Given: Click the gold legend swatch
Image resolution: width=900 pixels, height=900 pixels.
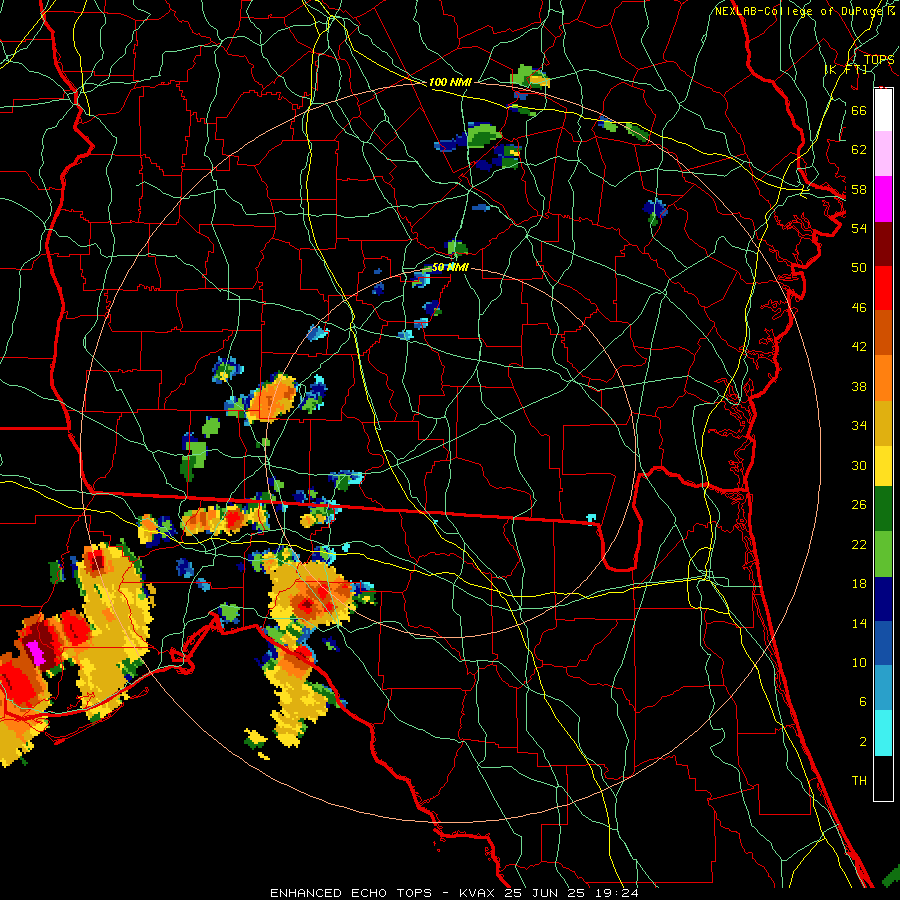Looking at the screenshot, I should click(x=883, y=423).
